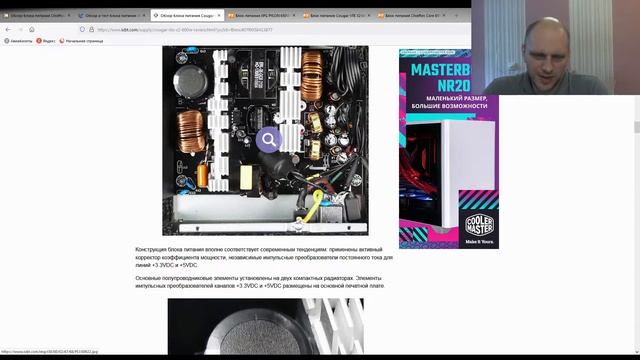Switch to the Обзор и тест блока питания tab
This screenshot has width=640, height=360.
(112, 16)
